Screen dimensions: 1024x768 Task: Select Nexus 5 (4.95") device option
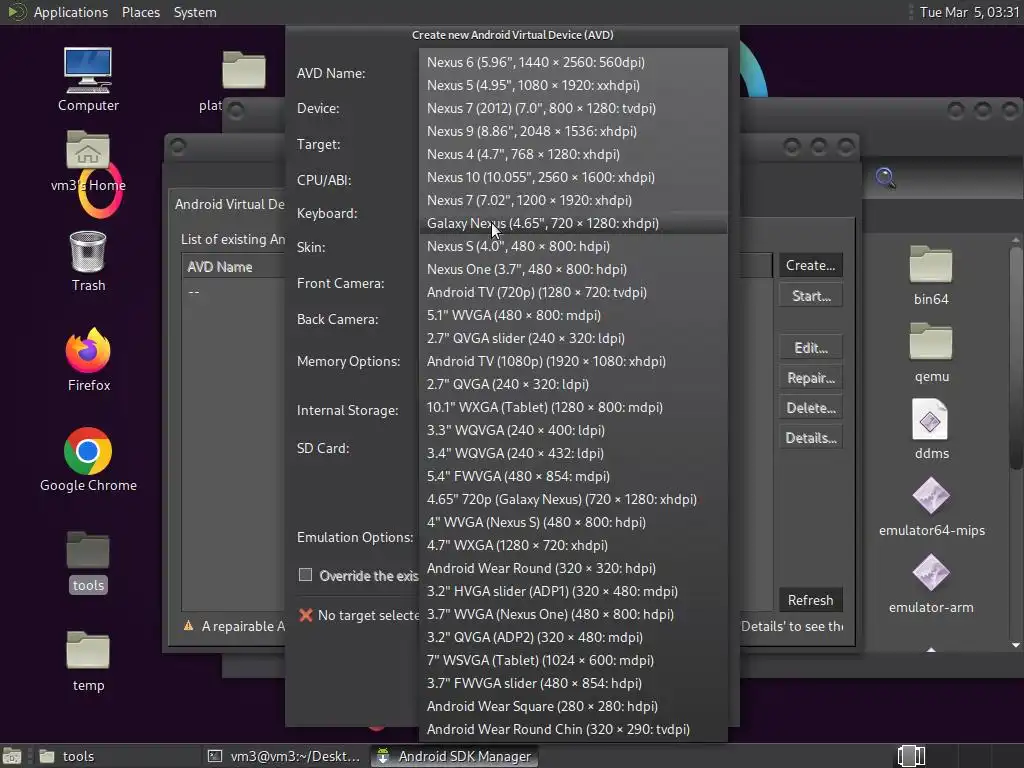tap(573, 85)
